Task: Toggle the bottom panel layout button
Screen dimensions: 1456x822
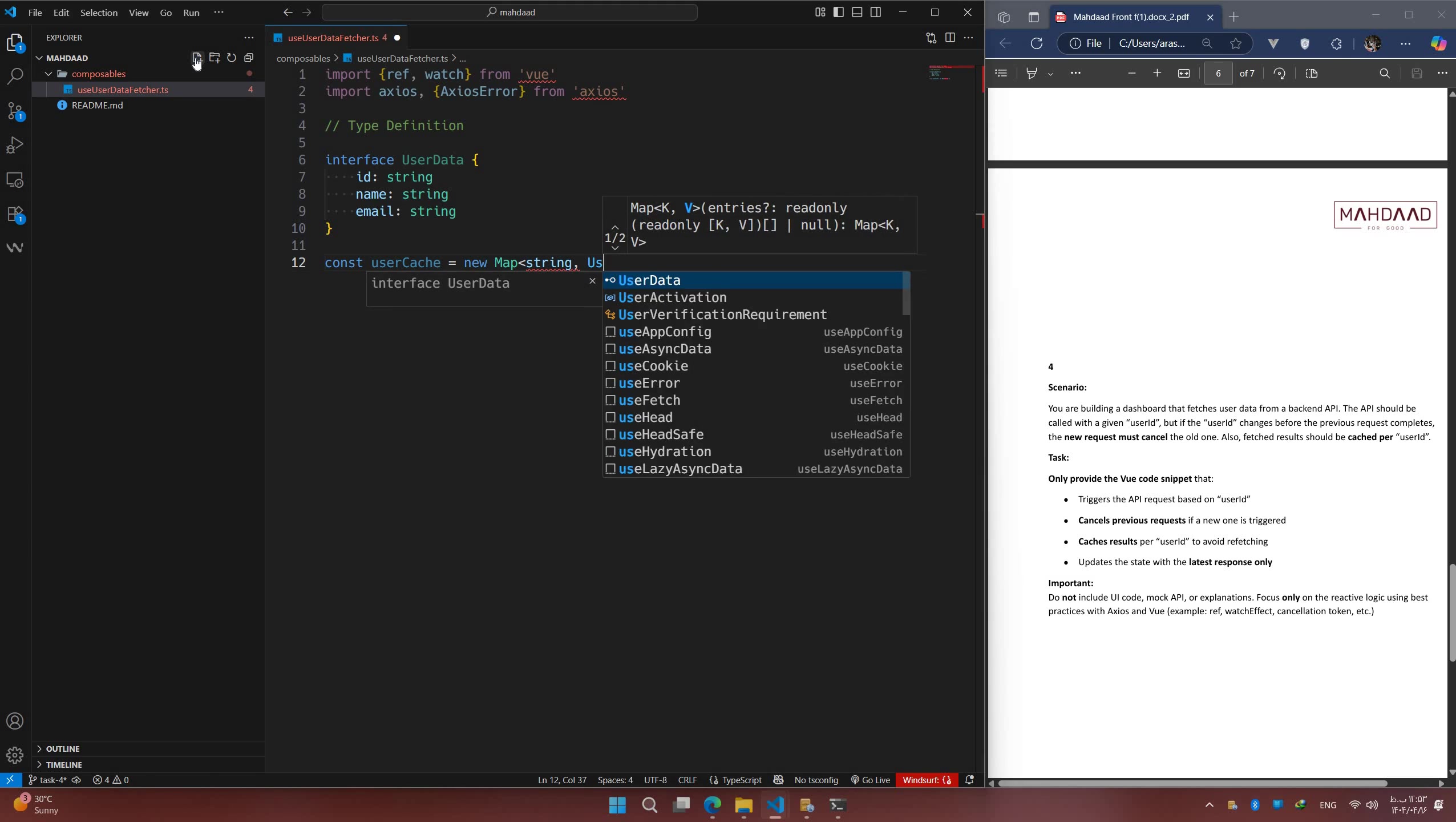Action: pyautogui.click(x=857, y=12)
